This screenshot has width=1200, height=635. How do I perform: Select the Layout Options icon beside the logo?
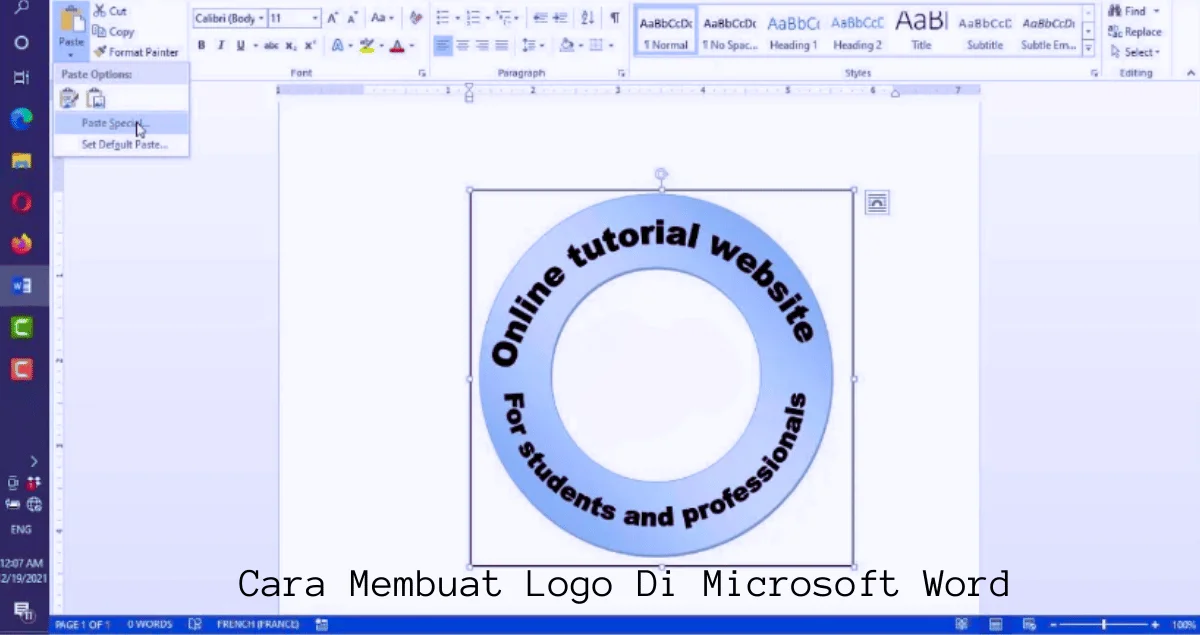(x=877, y=202)
